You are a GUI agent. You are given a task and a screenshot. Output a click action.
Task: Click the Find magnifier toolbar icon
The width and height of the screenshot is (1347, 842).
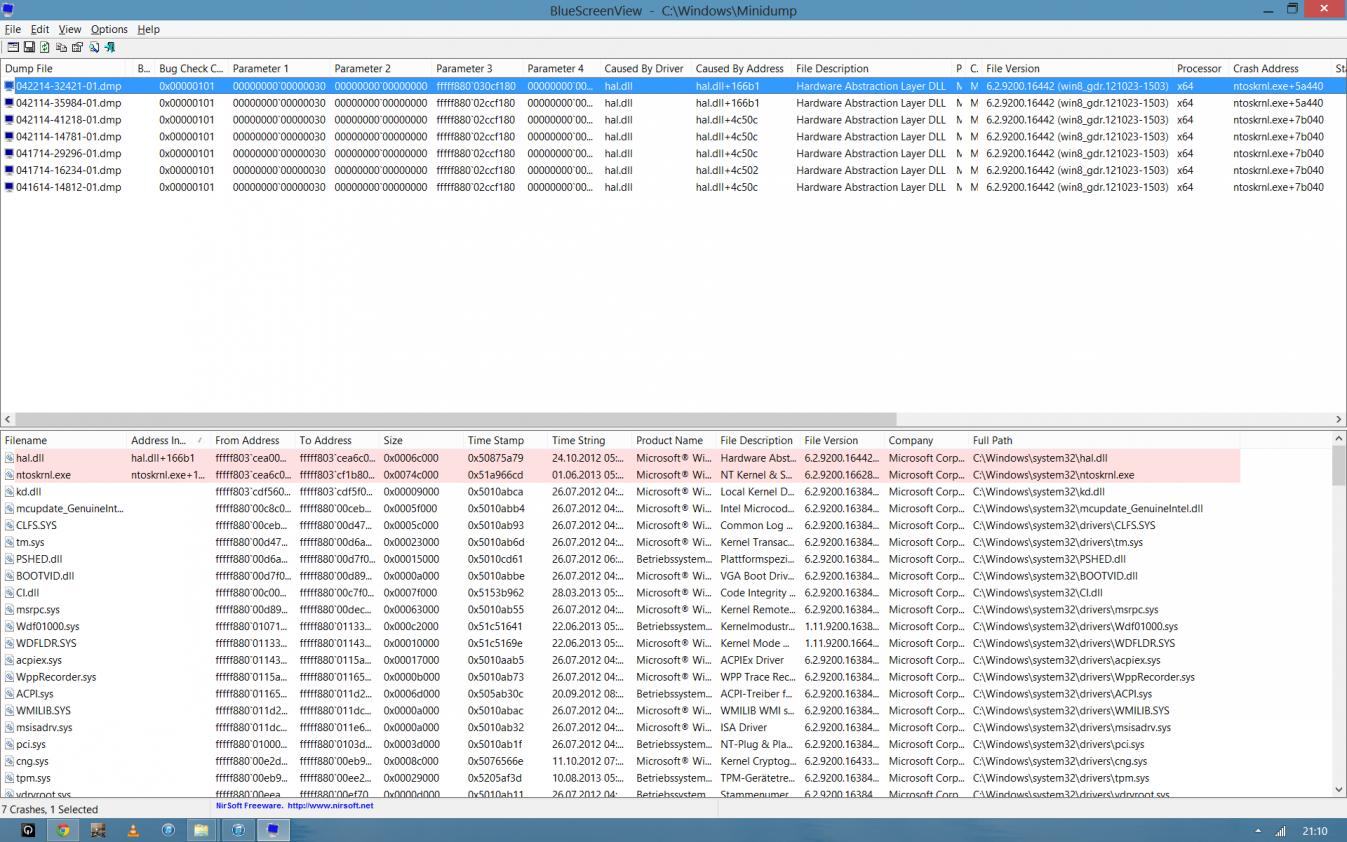pyautogui.click(x=94, y=47)
